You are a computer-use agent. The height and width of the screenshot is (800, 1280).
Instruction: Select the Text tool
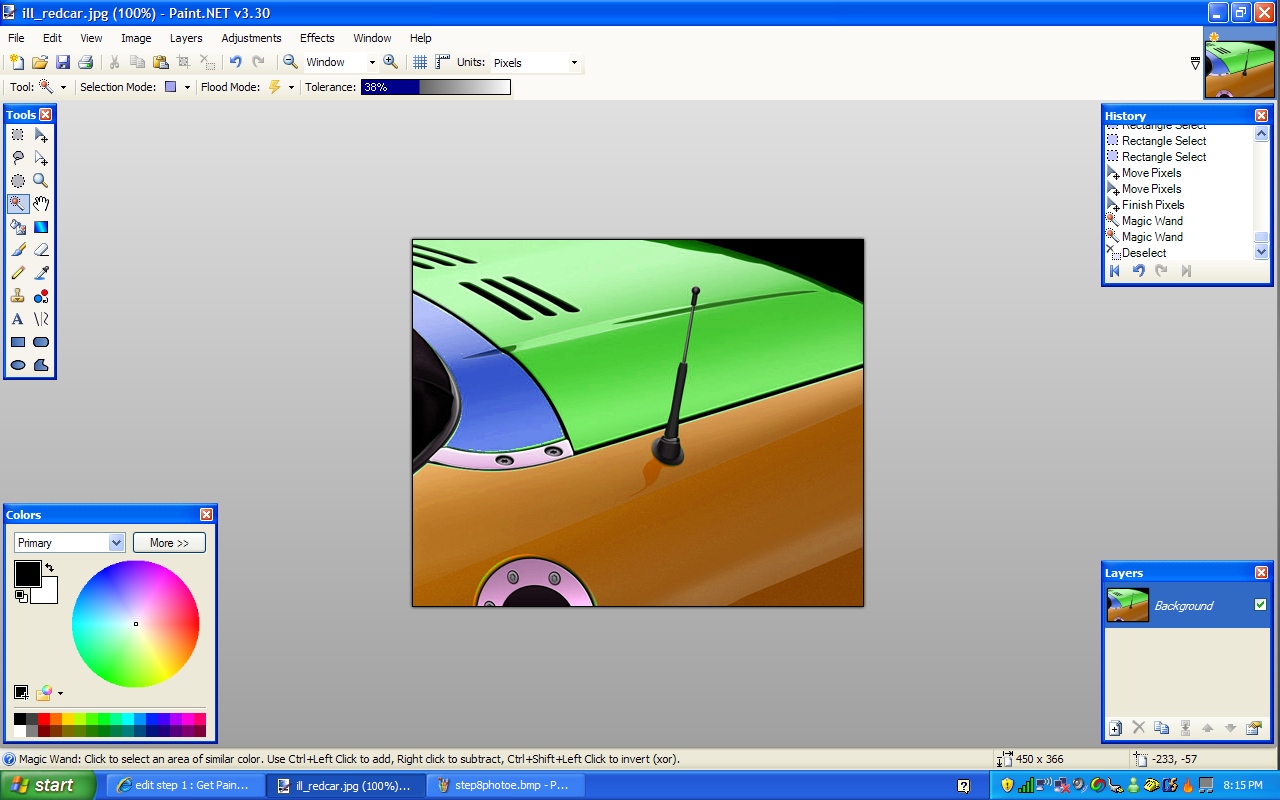point(17,319)
